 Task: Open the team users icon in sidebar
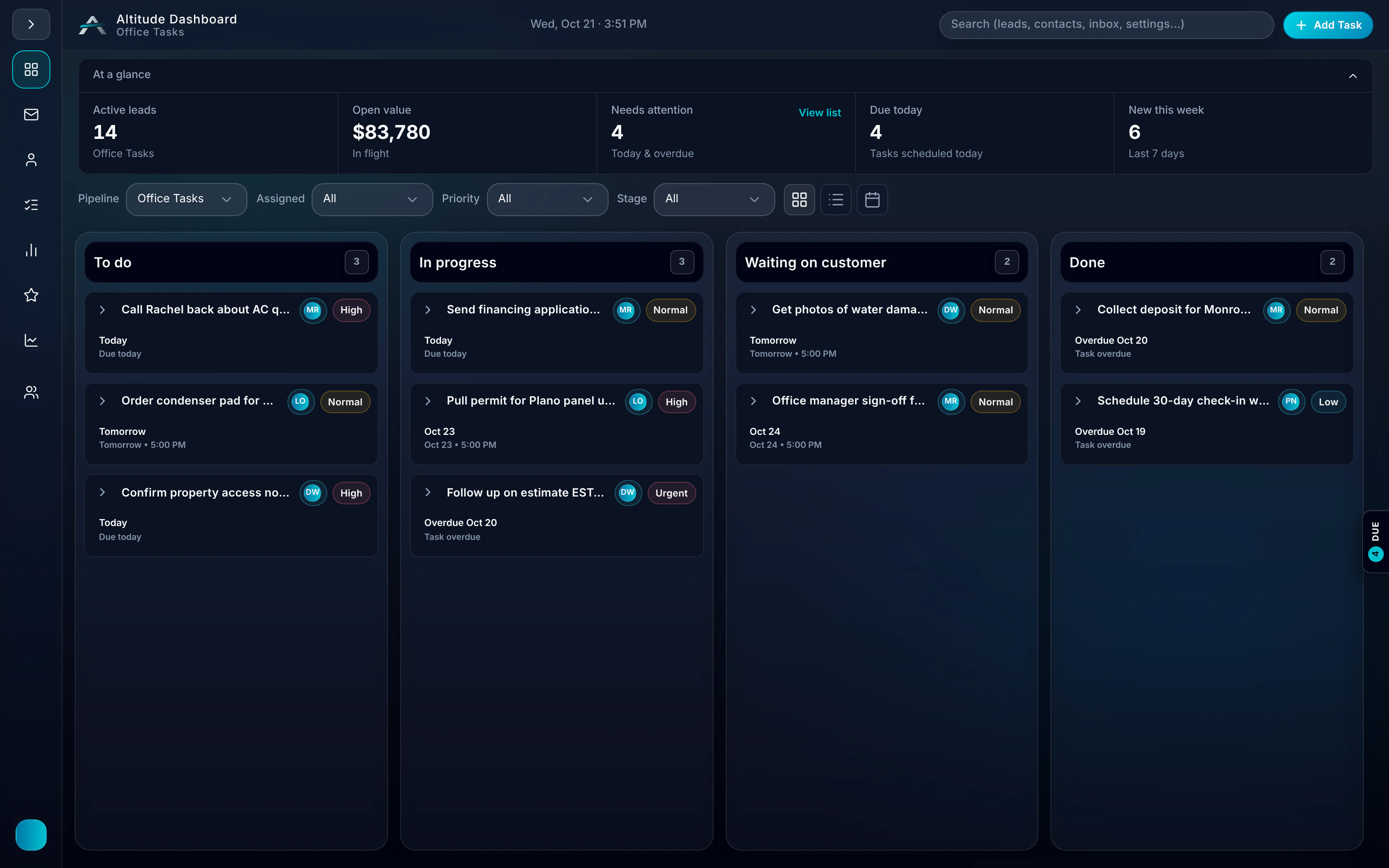point(31,393)
